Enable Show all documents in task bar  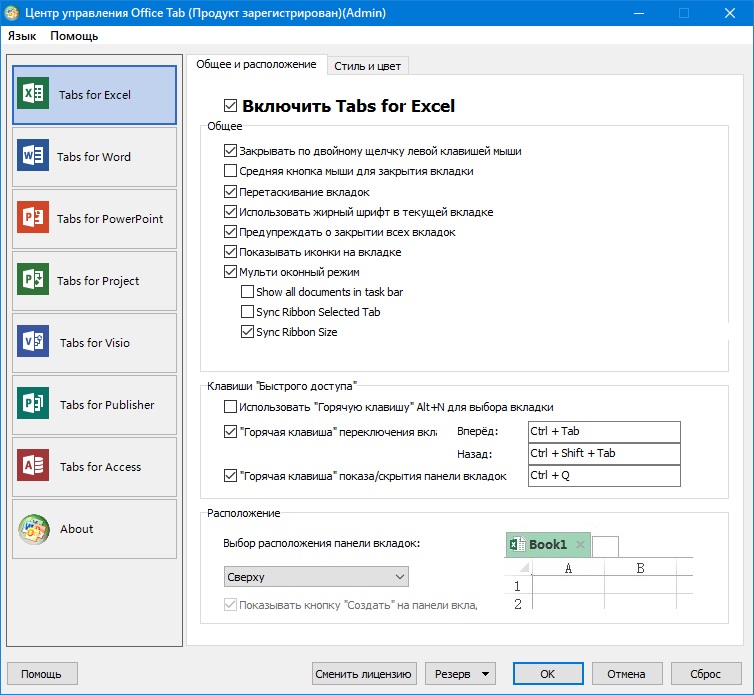click(247, 292)
